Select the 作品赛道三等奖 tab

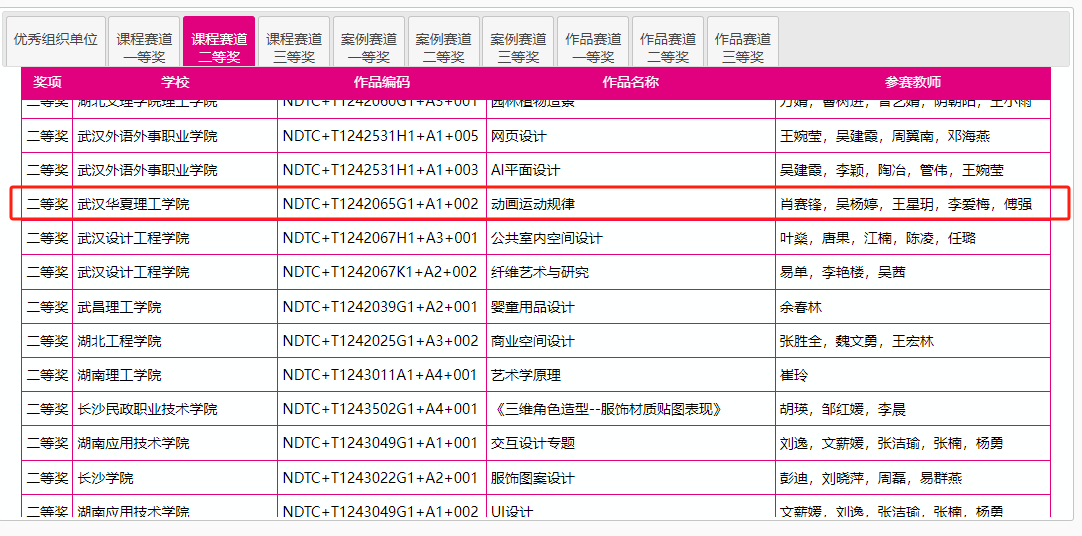(x=742, y=47)
